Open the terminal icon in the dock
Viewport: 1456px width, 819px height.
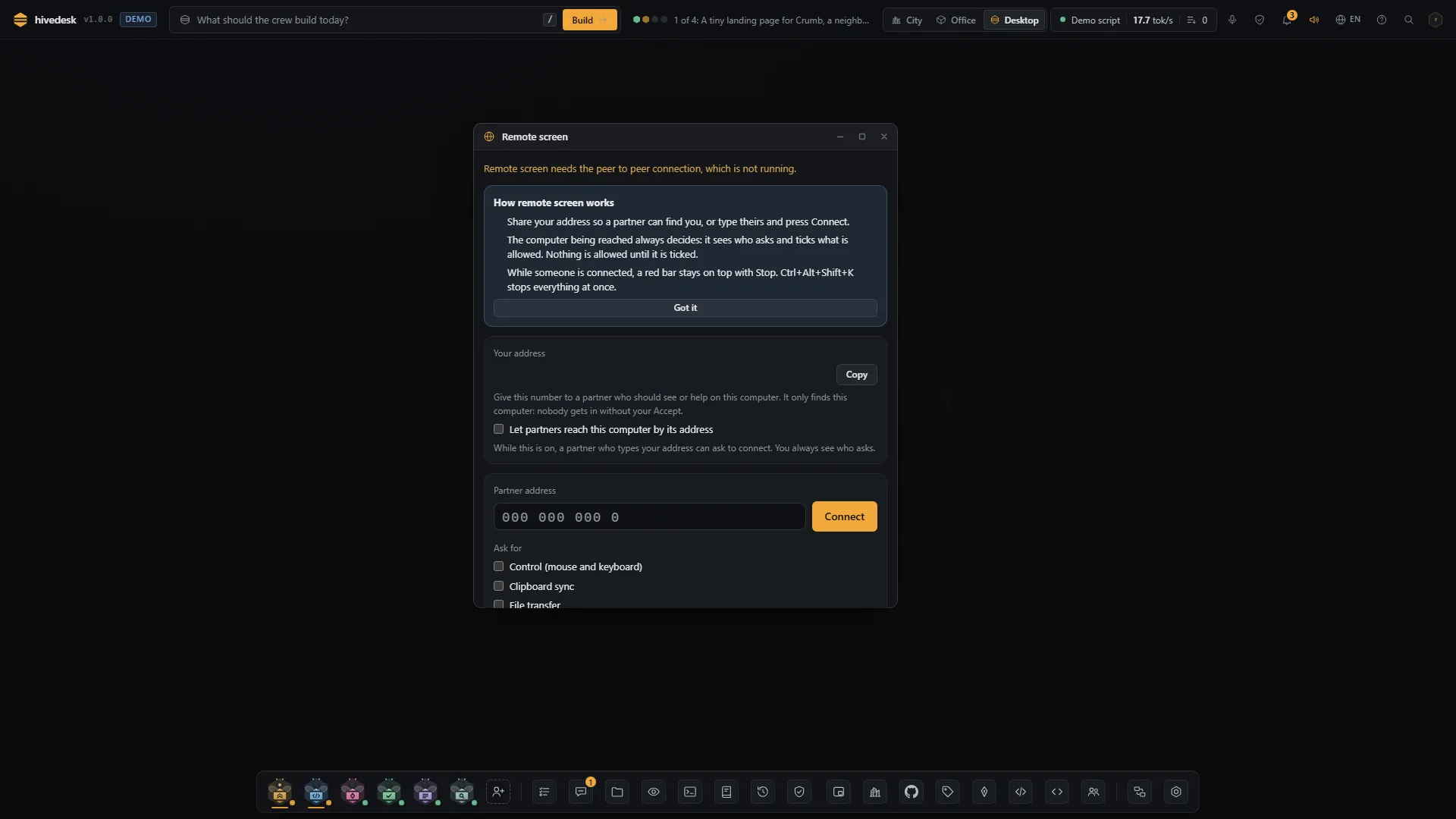pyautogui.click(x=690, y=792)
